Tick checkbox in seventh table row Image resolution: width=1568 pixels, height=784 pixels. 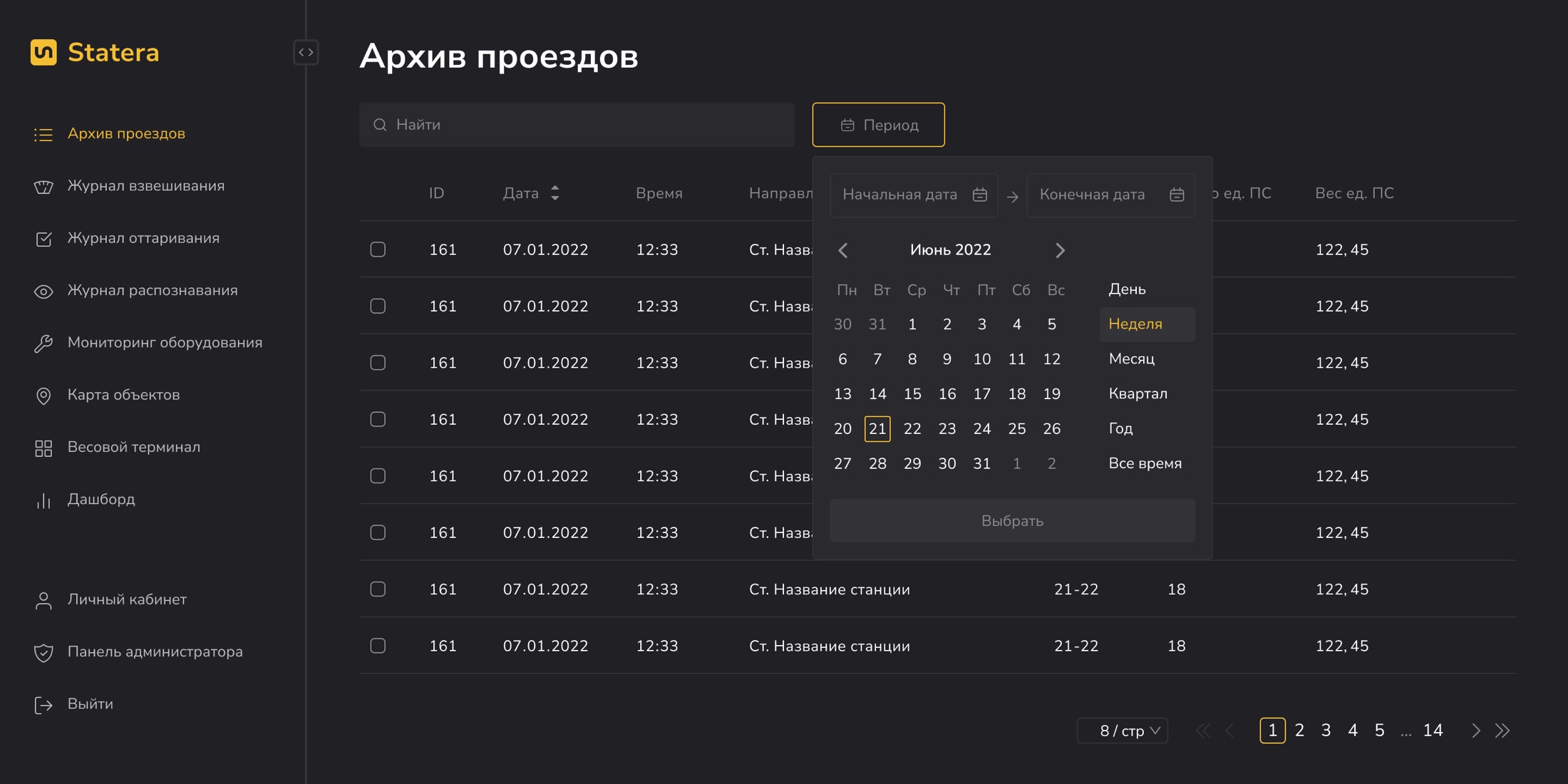[378, 589]
